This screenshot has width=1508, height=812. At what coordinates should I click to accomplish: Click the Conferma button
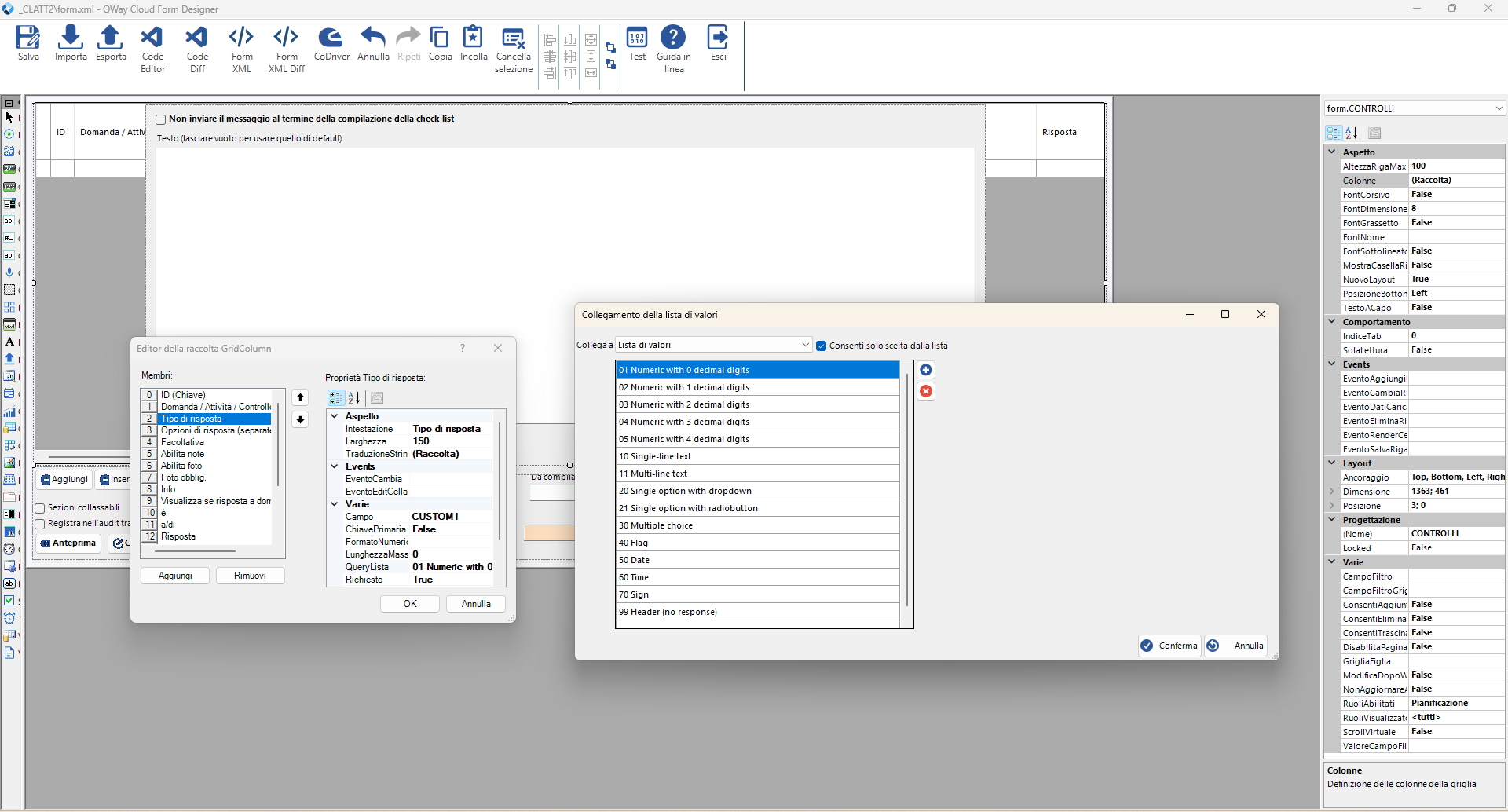click(x=1169, y=646)
